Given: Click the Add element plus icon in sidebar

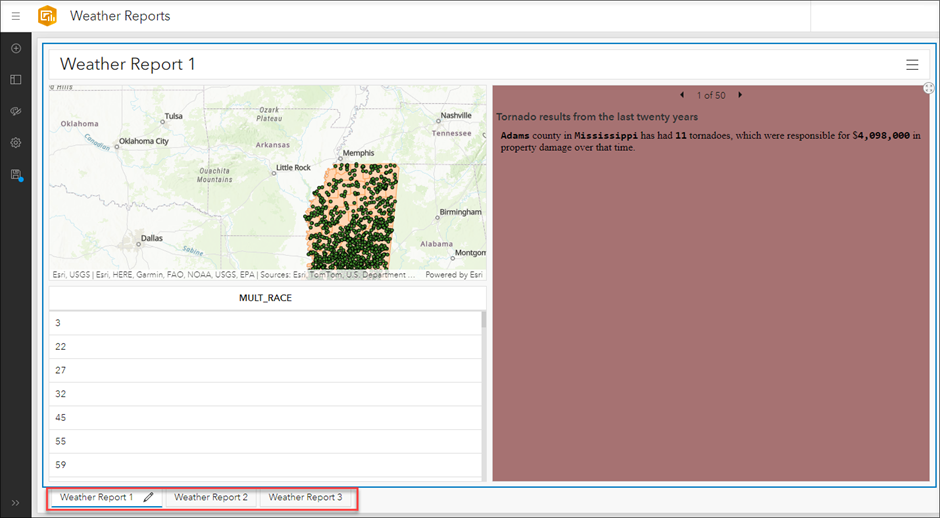Looking at the screenshot, I should click(16, 48).
